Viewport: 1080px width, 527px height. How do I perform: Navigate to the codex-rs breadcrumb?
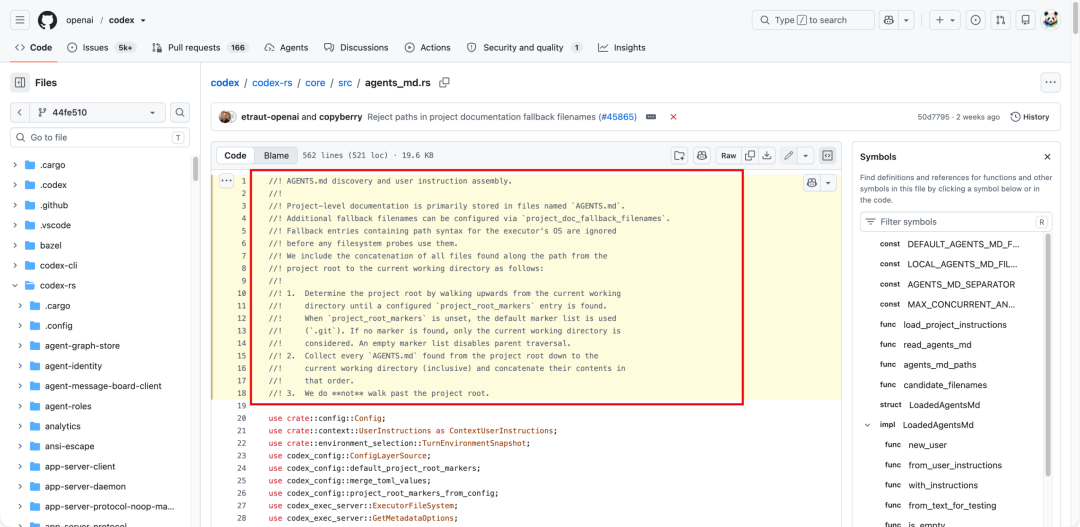pos(272,83)
